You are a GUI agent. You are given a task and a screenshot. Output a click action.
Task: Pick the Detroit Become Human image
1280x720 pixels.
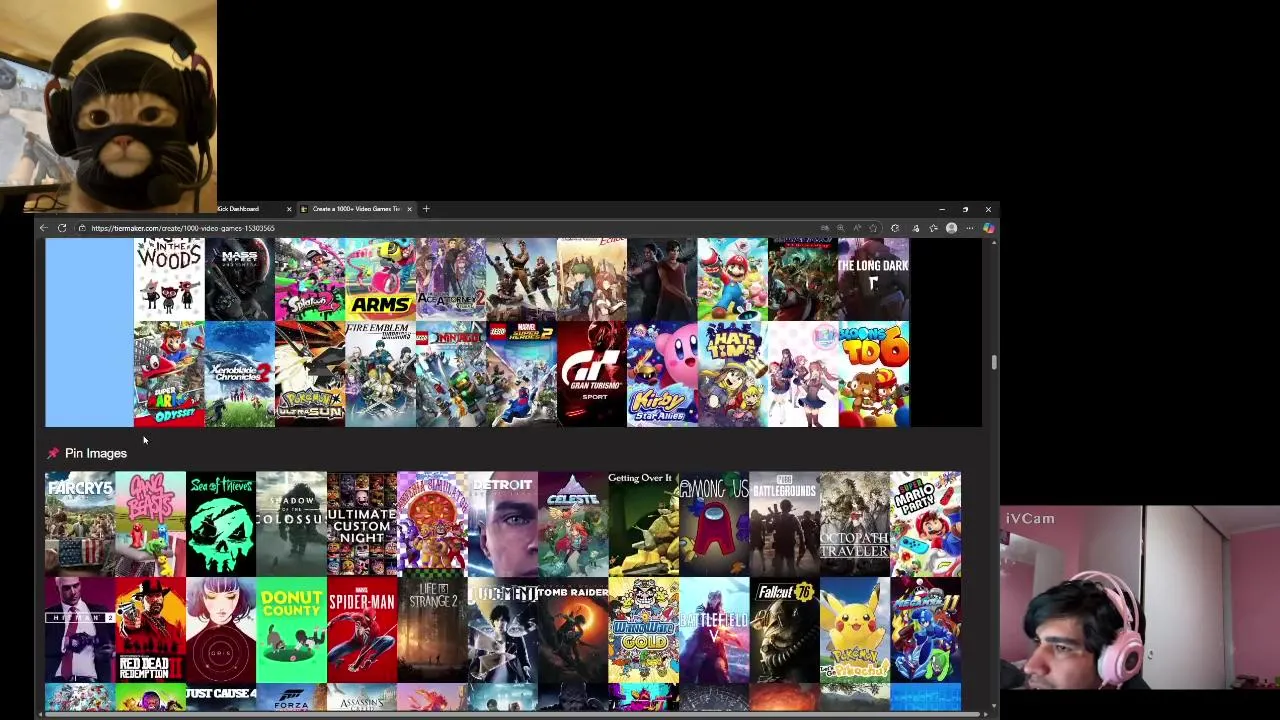click(503, 524)
